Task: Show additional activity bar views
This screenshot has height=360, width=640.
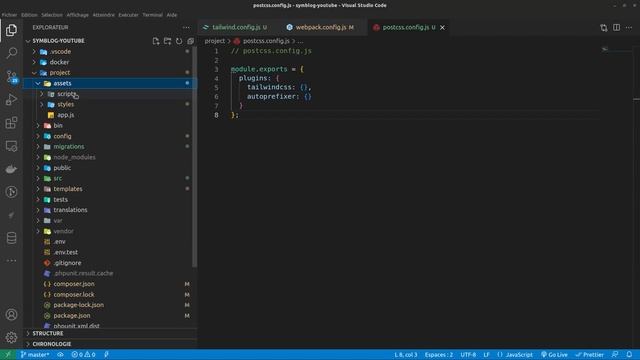Action: (11, 260)
